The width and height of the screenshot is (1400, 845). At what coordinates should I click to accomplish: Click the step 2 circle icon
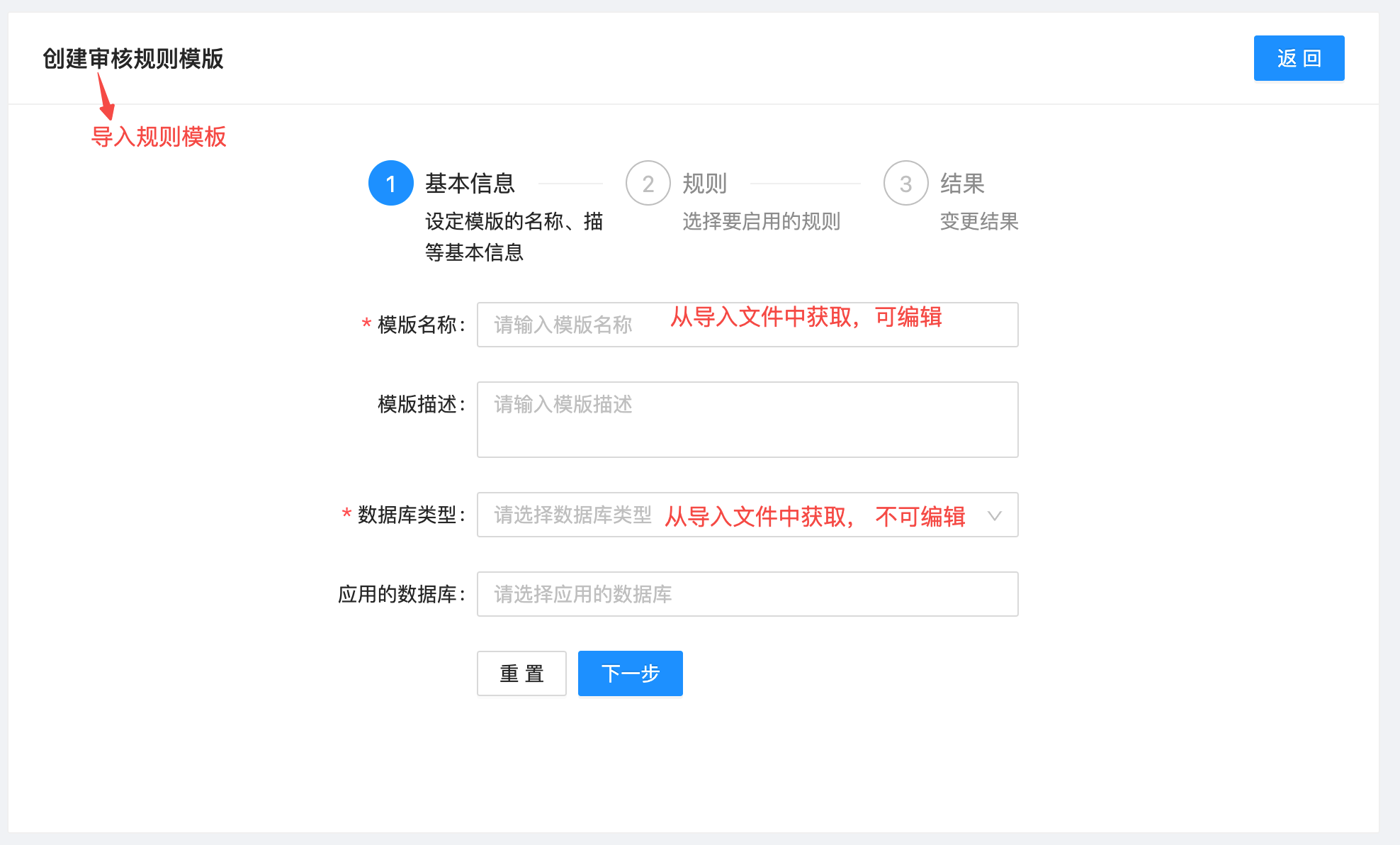tap(648, 183)
